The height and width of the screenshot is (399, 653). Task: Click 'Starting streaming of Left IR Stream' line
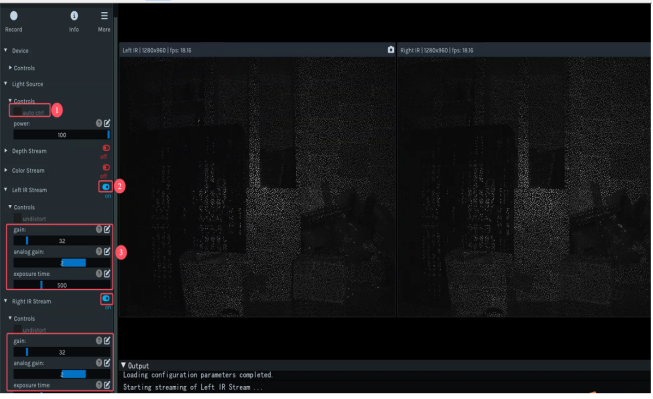[193, 387]
